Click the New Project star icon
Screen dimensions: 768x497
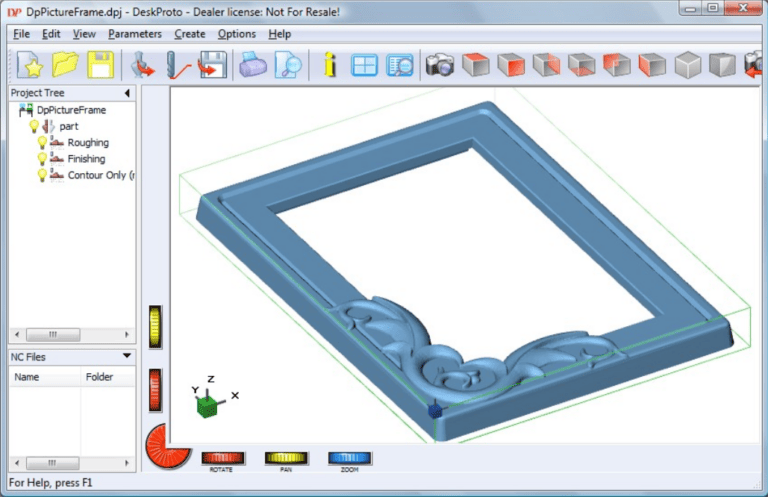pos(32,66)
